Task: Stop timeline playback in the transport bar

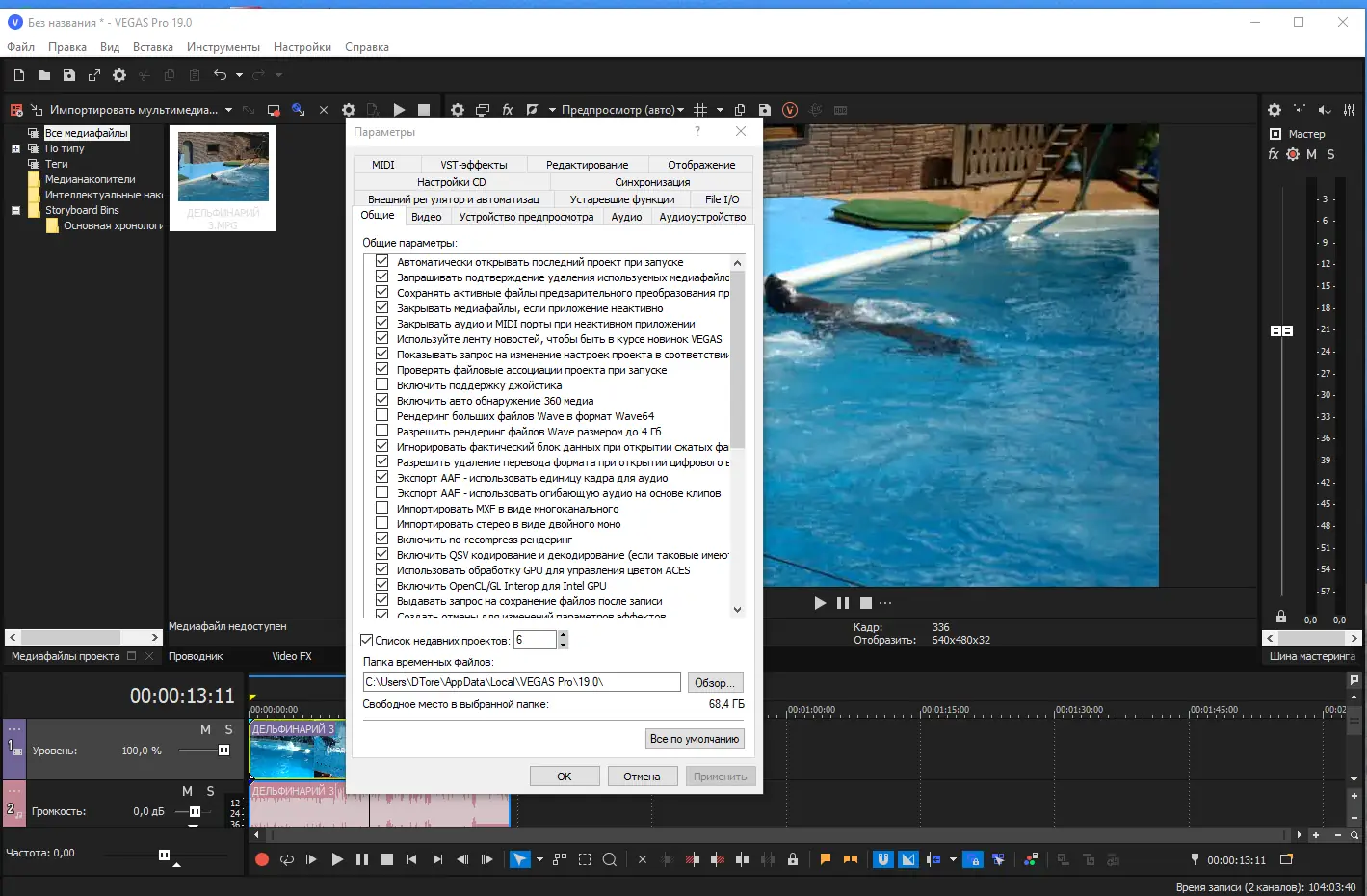Action: [x=387, y=859]
